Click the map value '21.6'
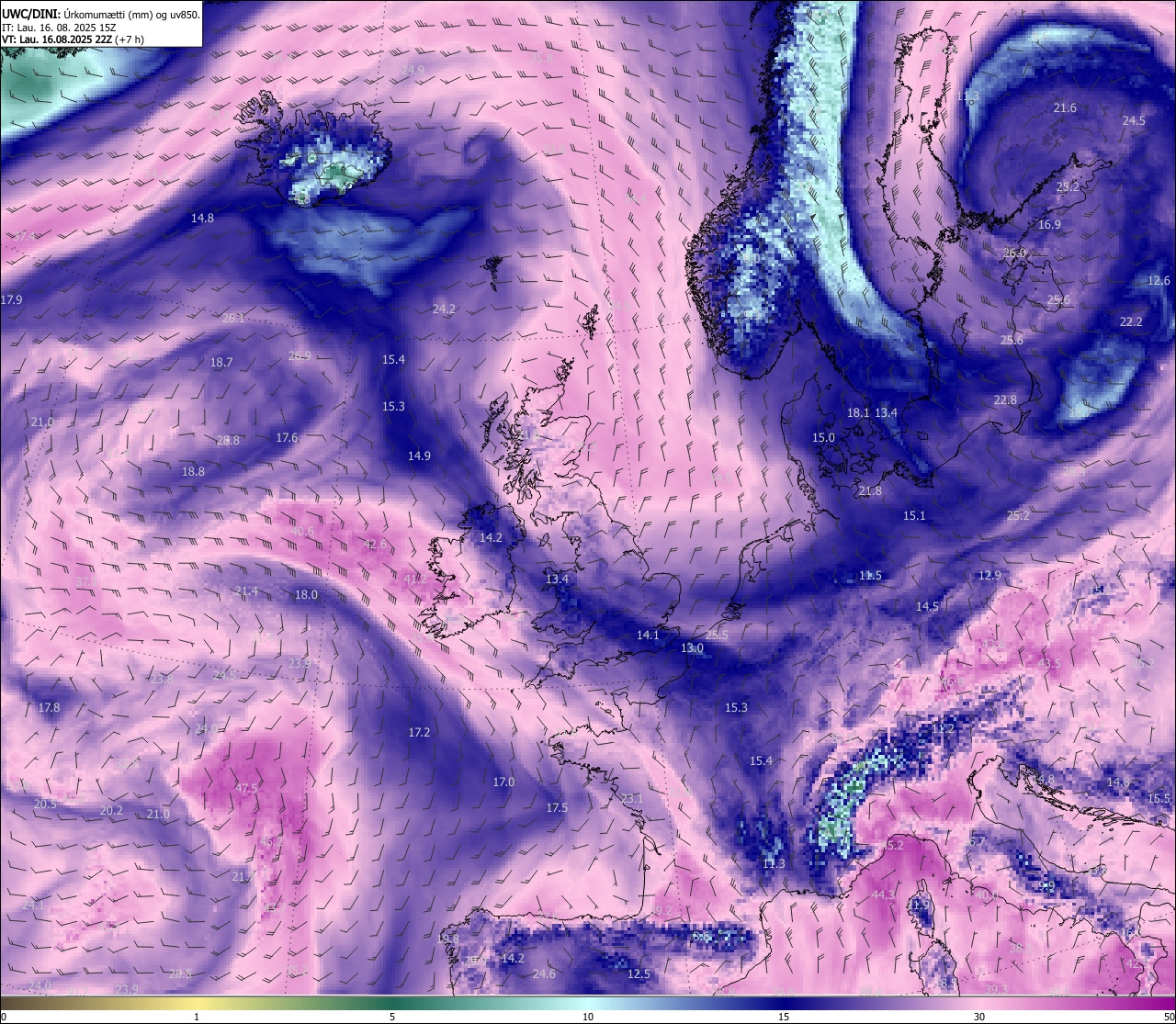Screen dimensions: 1176x1024 point(1065,108)
